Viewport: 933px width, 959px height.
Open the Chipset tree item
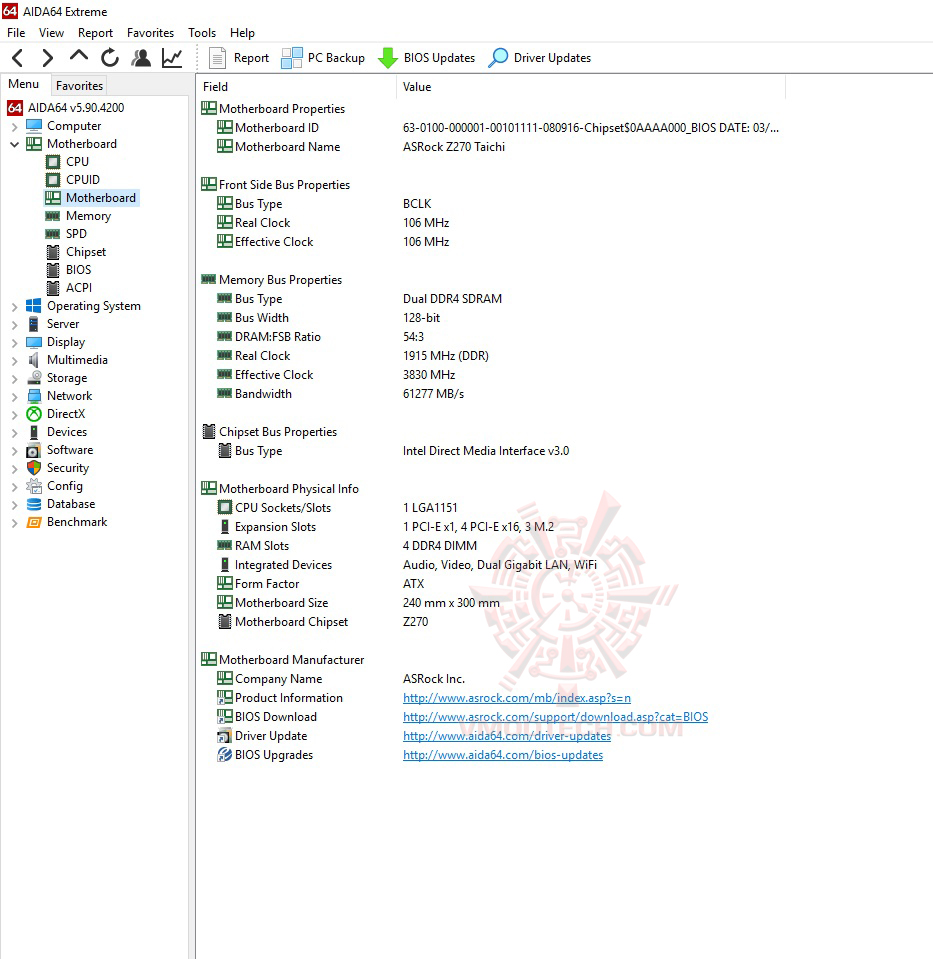pos(76,252)
